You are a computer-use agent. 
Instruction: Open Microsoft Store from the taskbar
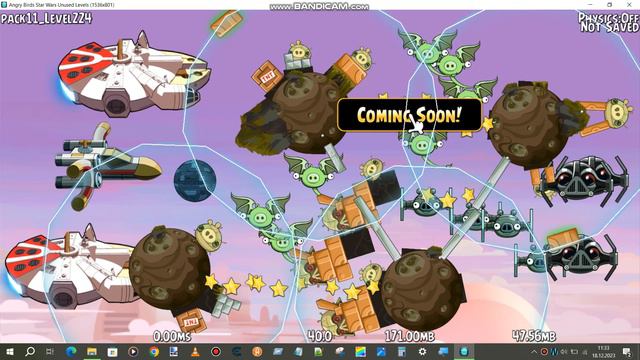click(x=112, y=351)
